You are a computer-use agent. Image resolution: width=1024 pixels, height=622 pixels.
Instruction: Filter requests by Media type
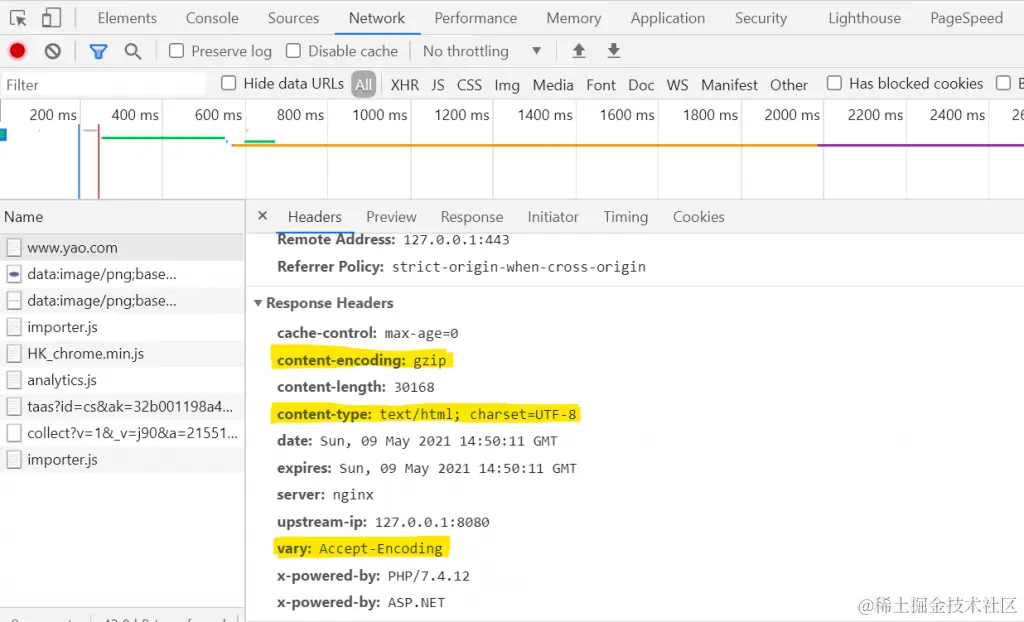tap(552, 85)
